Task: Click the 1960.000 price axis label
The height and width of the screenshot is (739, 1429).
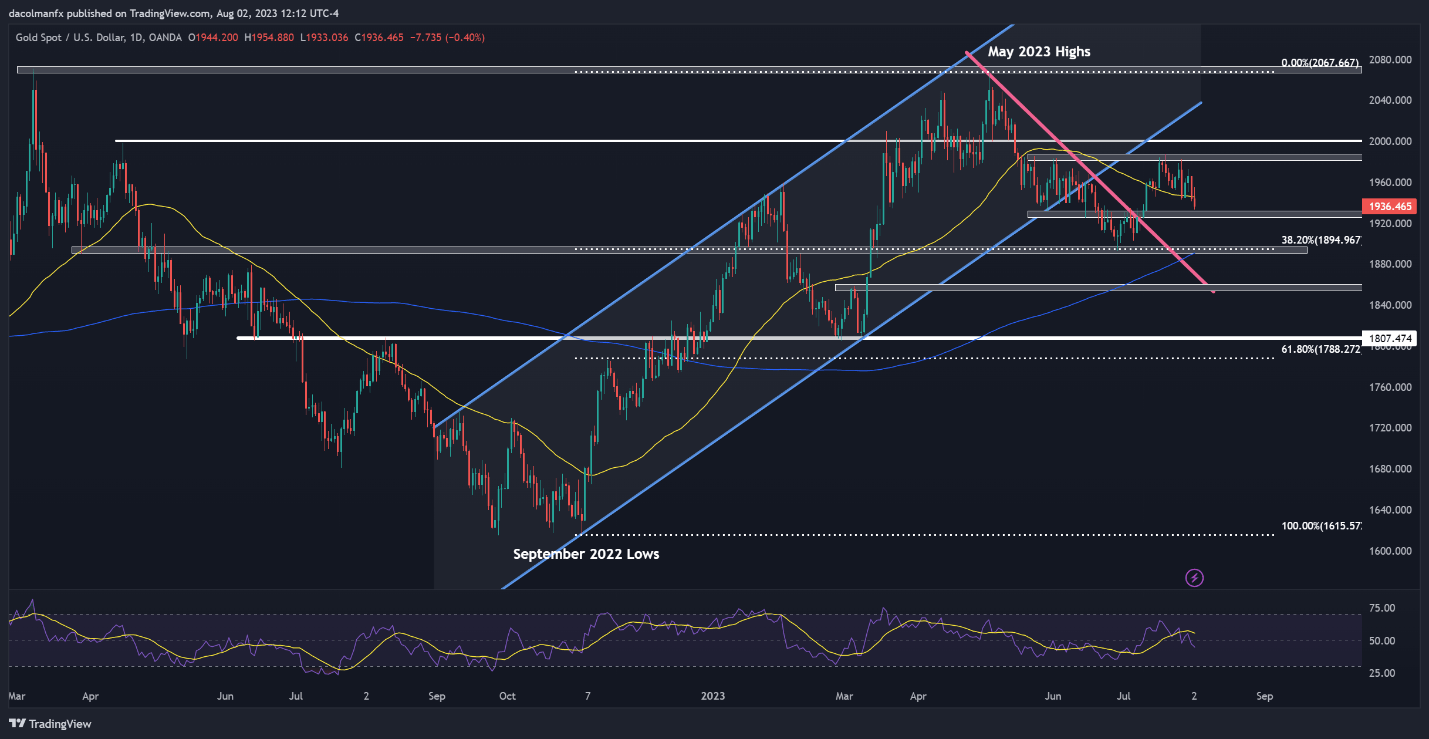Action: coord(1390,182)
